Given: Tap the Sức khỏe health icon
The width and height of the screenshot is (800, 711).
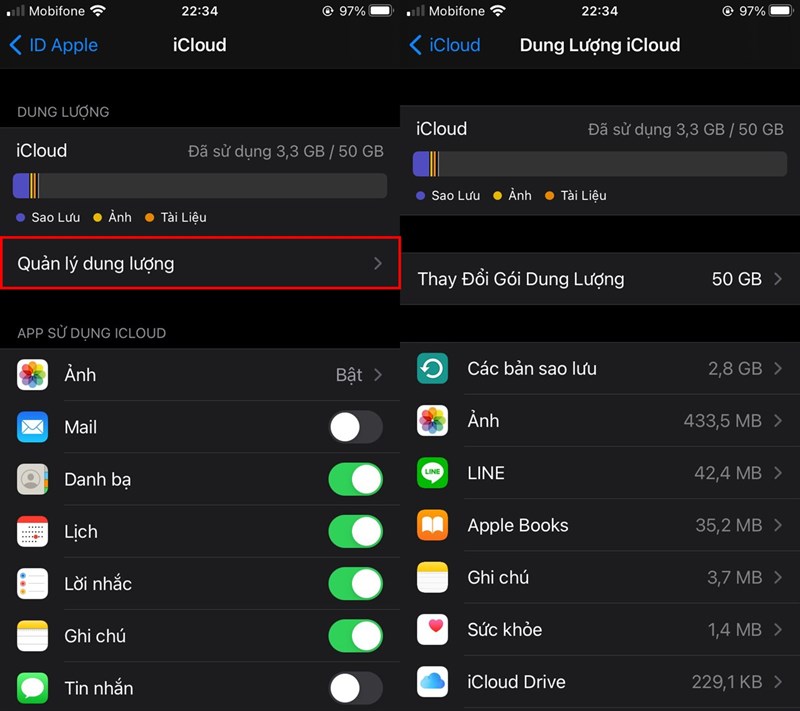Looking at the screenshot, I should [x=433, y=629].
